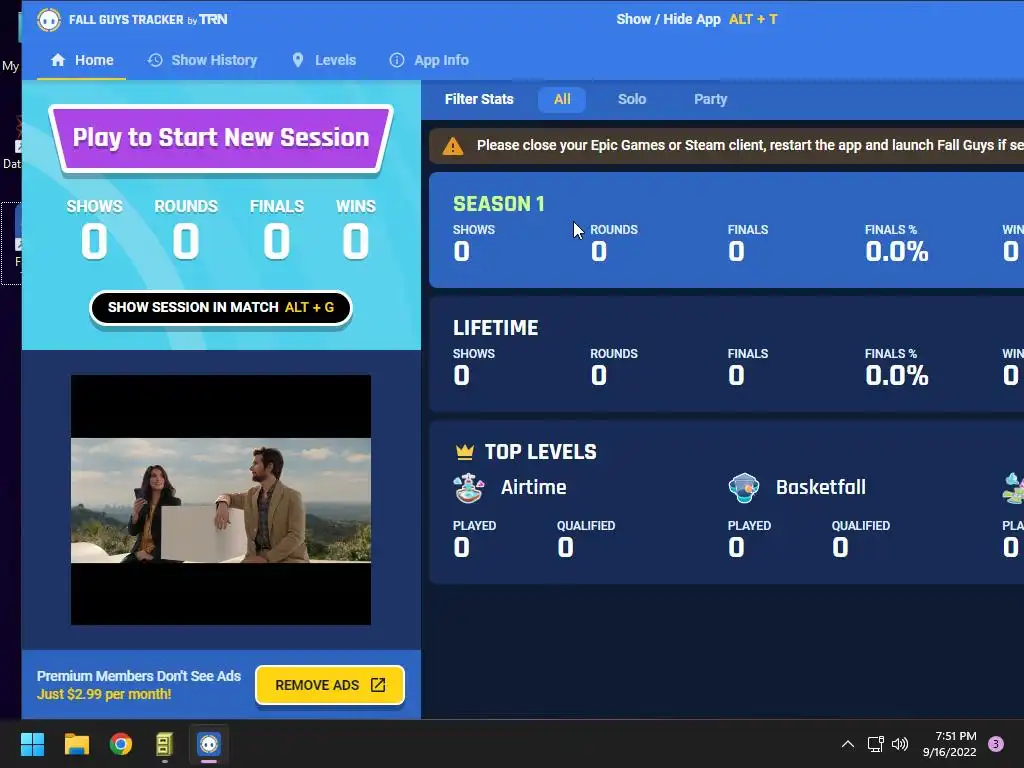Open the file cabinet app in taskbar
This screenshot has height=768, width=1024.
pyautogui.click(x=164, y=744)
